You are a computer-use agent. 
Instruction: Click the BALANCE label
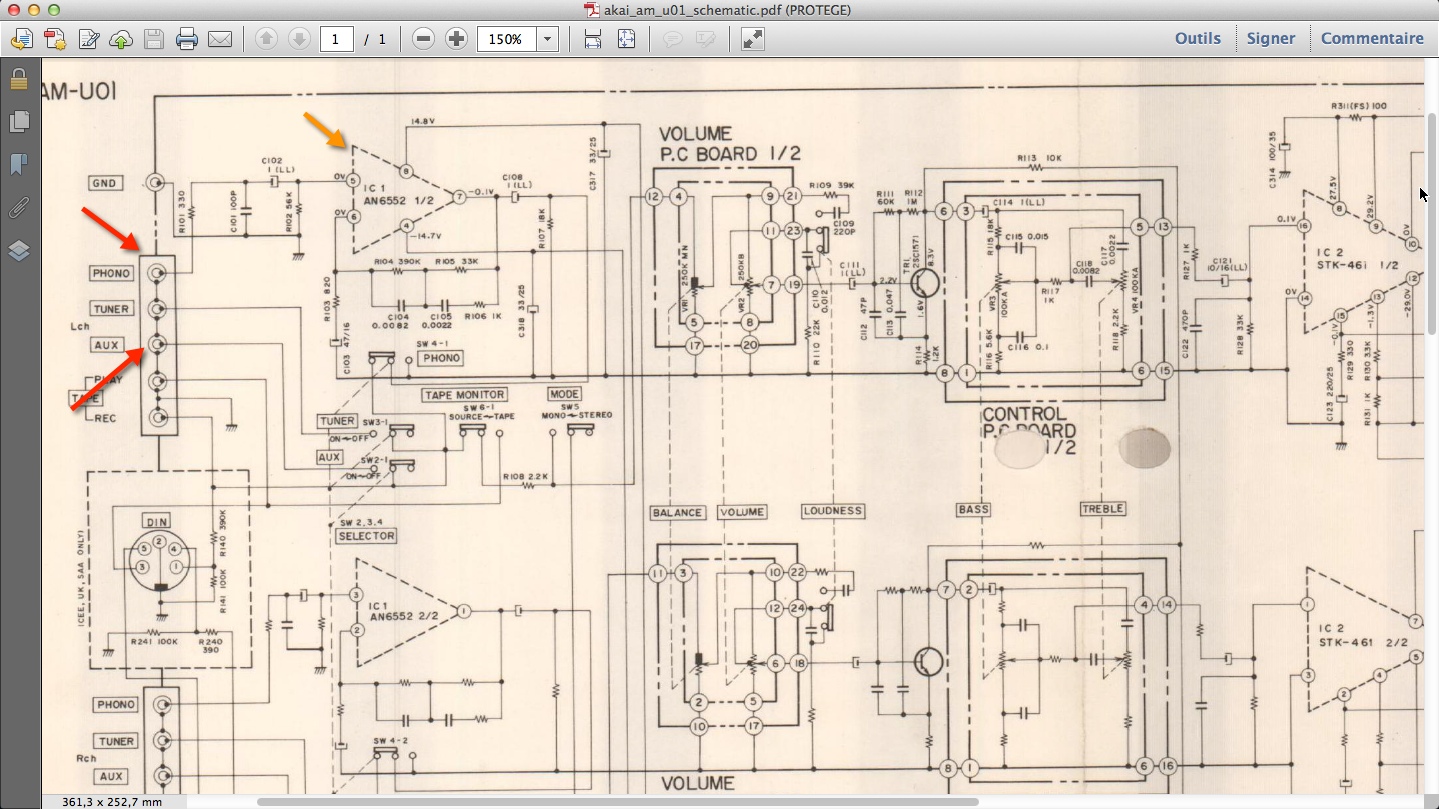pos(677,512)
